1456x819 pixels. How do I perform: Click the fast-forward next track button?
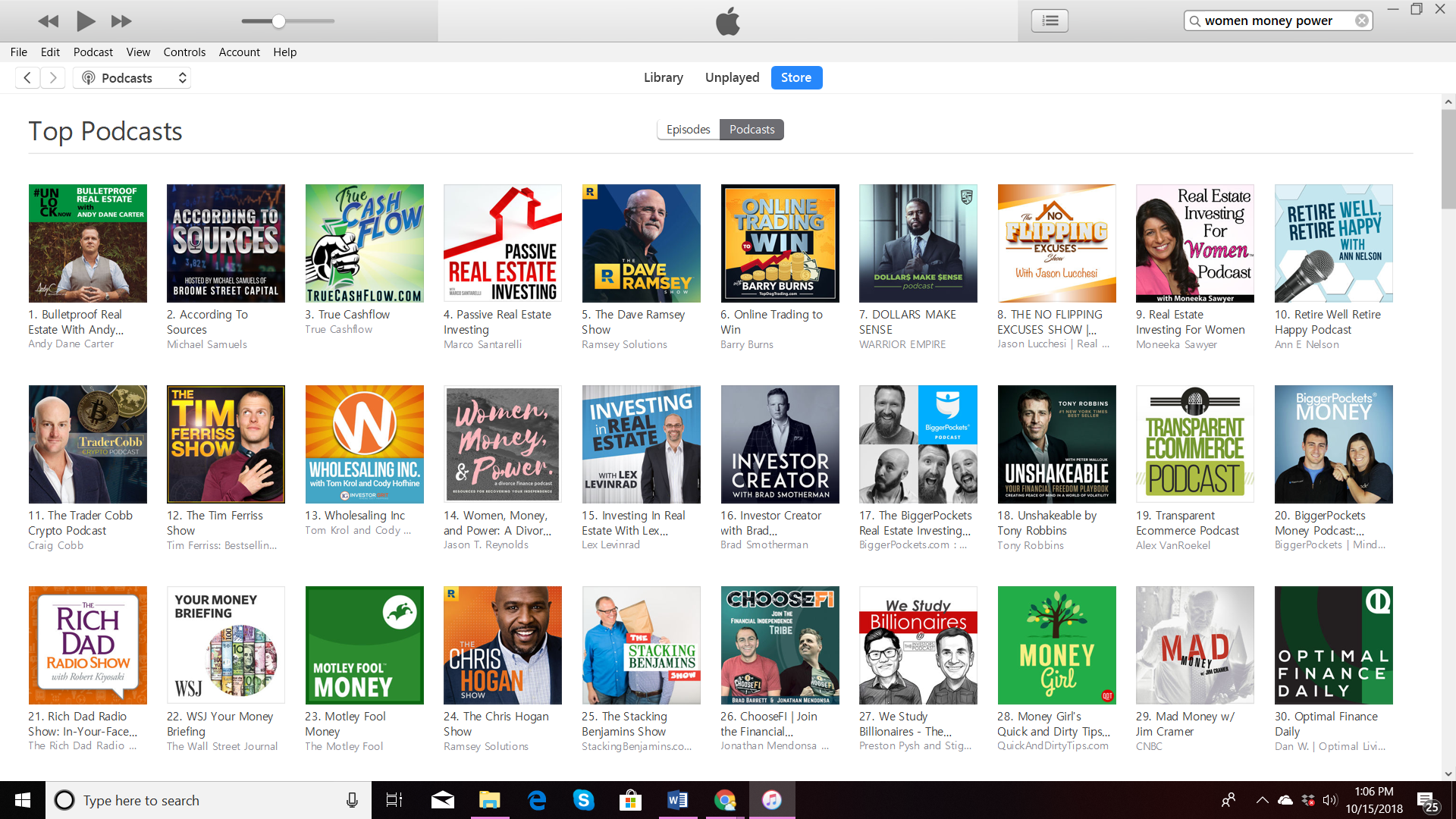(121, 21)
